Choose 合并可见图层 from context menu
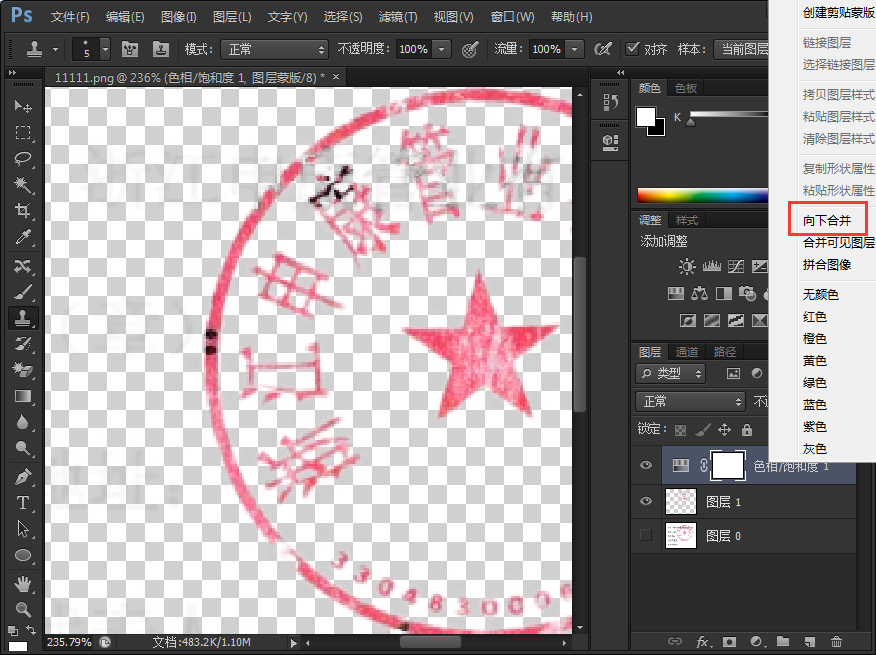The height and width of the screenshot is (655, 876). [839, 243]
